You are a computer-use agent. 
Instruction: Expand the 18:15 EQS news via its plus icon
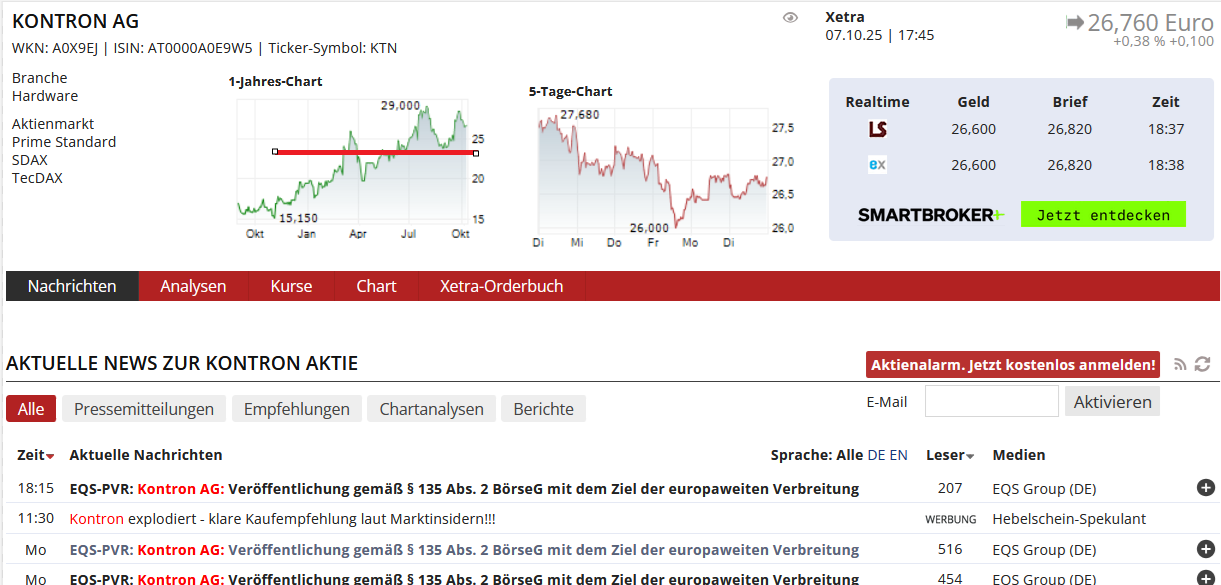click(x=1205, y=488)
